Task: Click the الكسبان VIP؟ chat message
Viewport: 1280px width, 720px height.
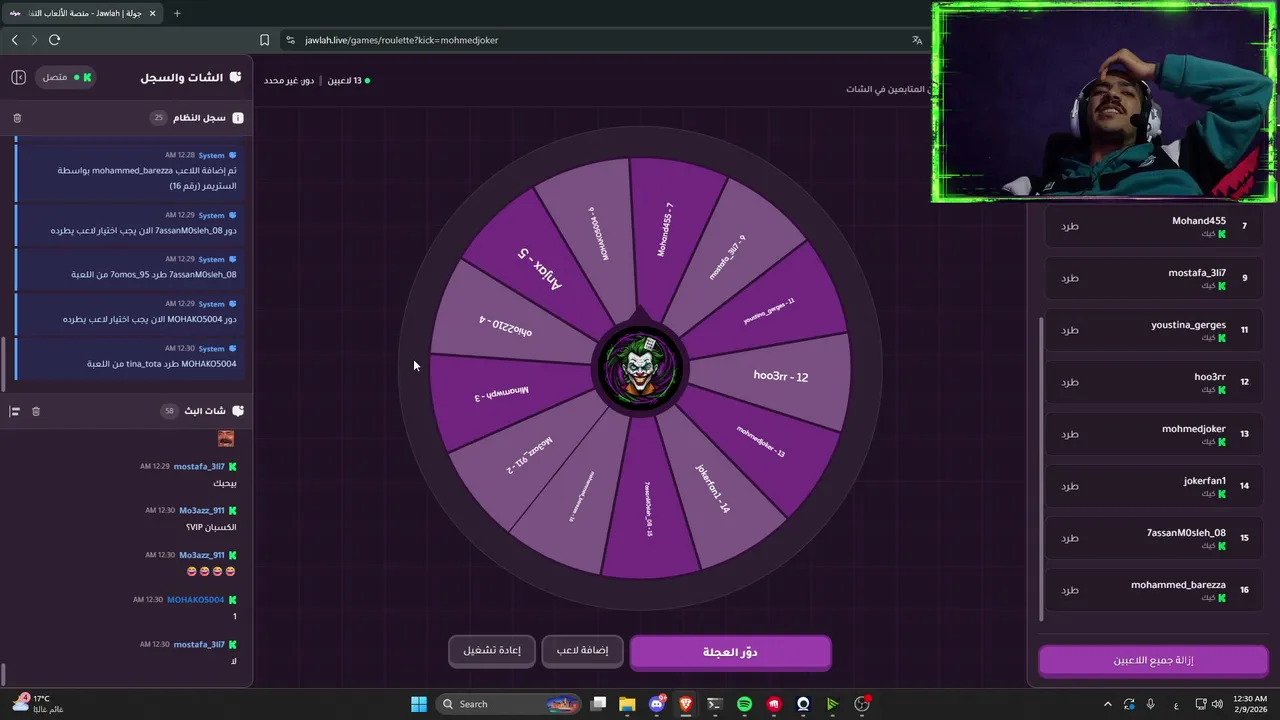Action: [x=212, y=527]
